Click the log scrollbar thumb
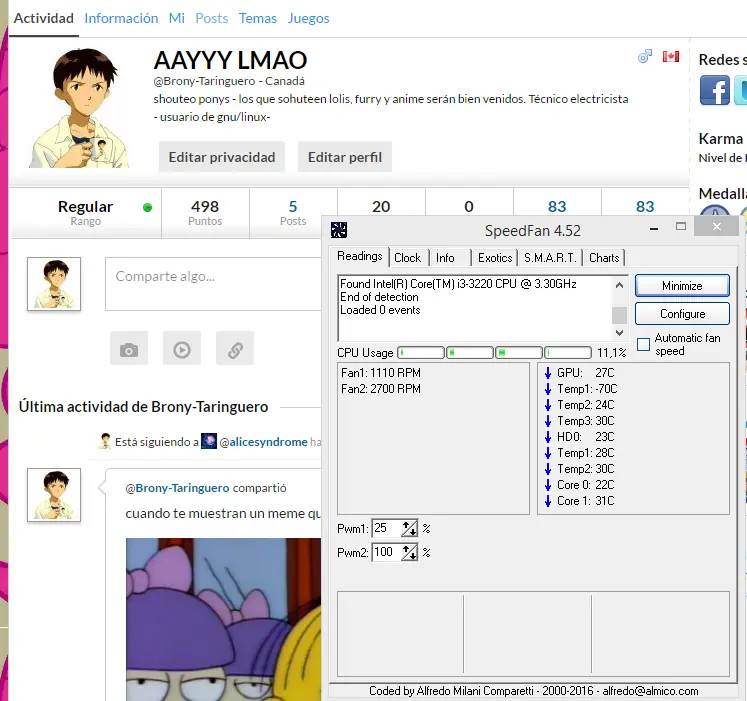This screenshot has width=747, height=701. pos(619,315)
